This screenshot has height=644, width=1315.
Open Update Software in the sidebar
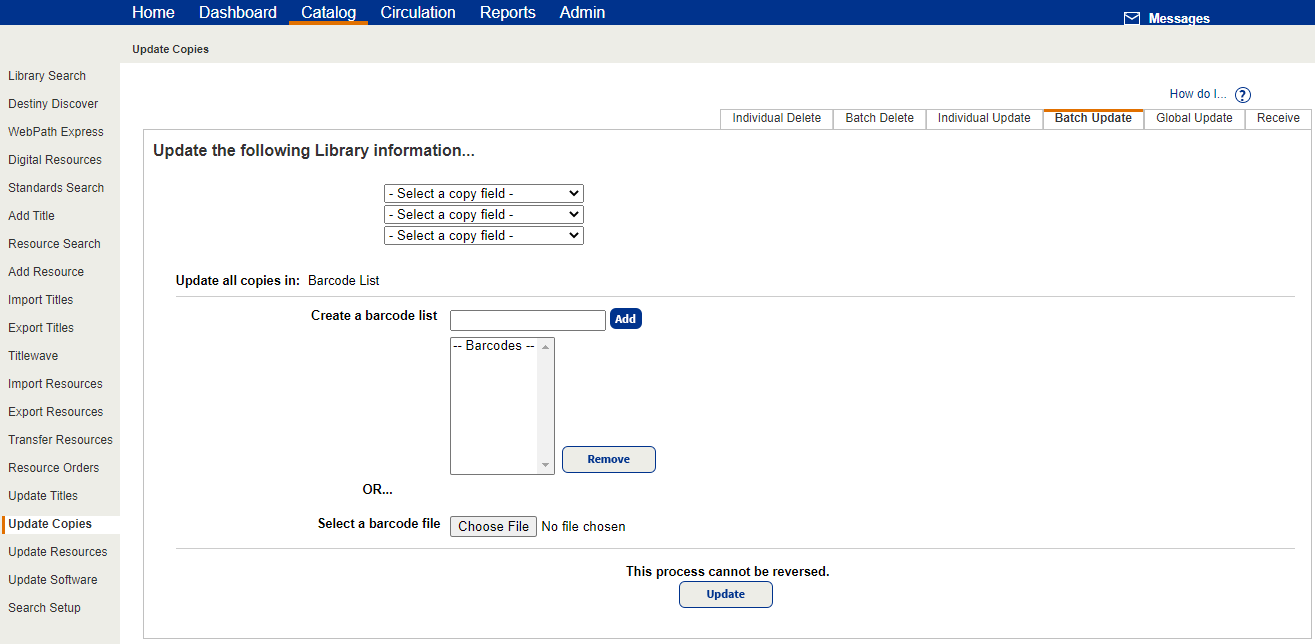[x=53, y=580]
